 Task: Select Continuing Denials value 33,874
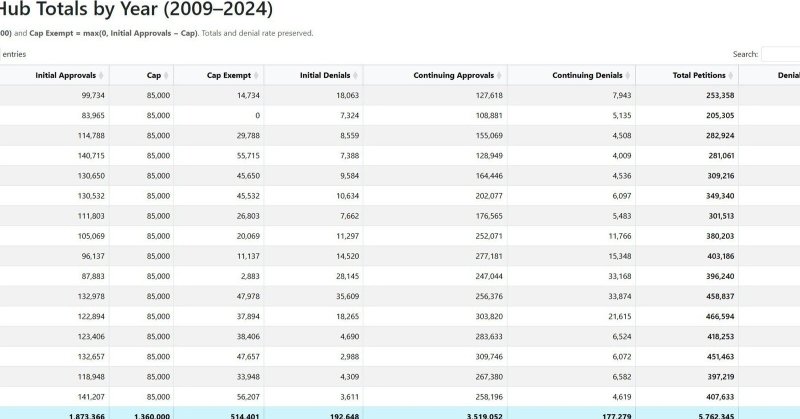pos(620,297)
